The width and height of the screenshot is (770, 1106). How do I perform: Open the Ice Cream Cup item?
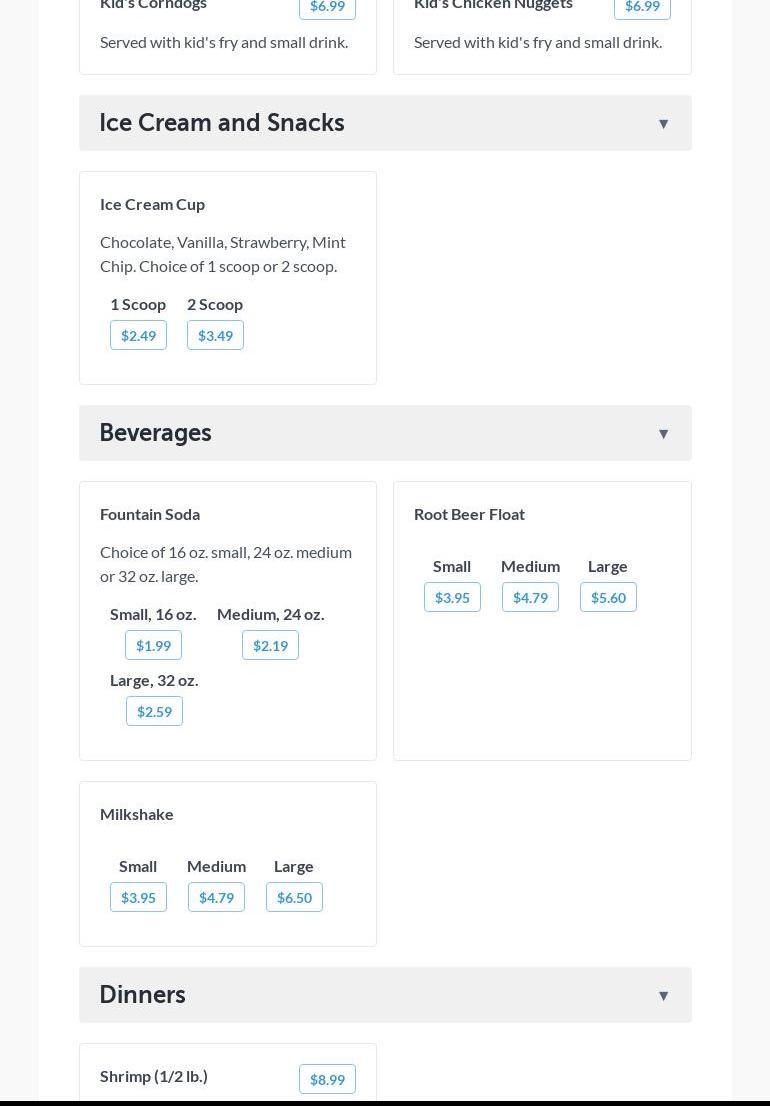click(152, 204)
